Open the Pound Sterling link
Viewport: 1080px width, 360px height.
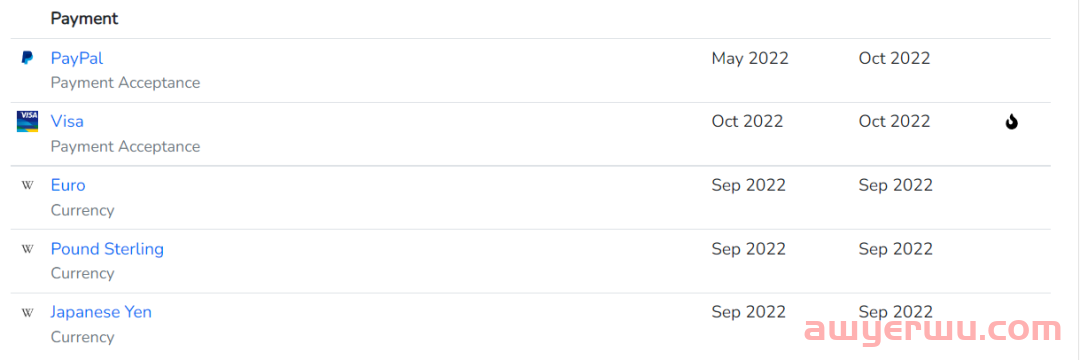pyautogui.click(x=107, y=248)
